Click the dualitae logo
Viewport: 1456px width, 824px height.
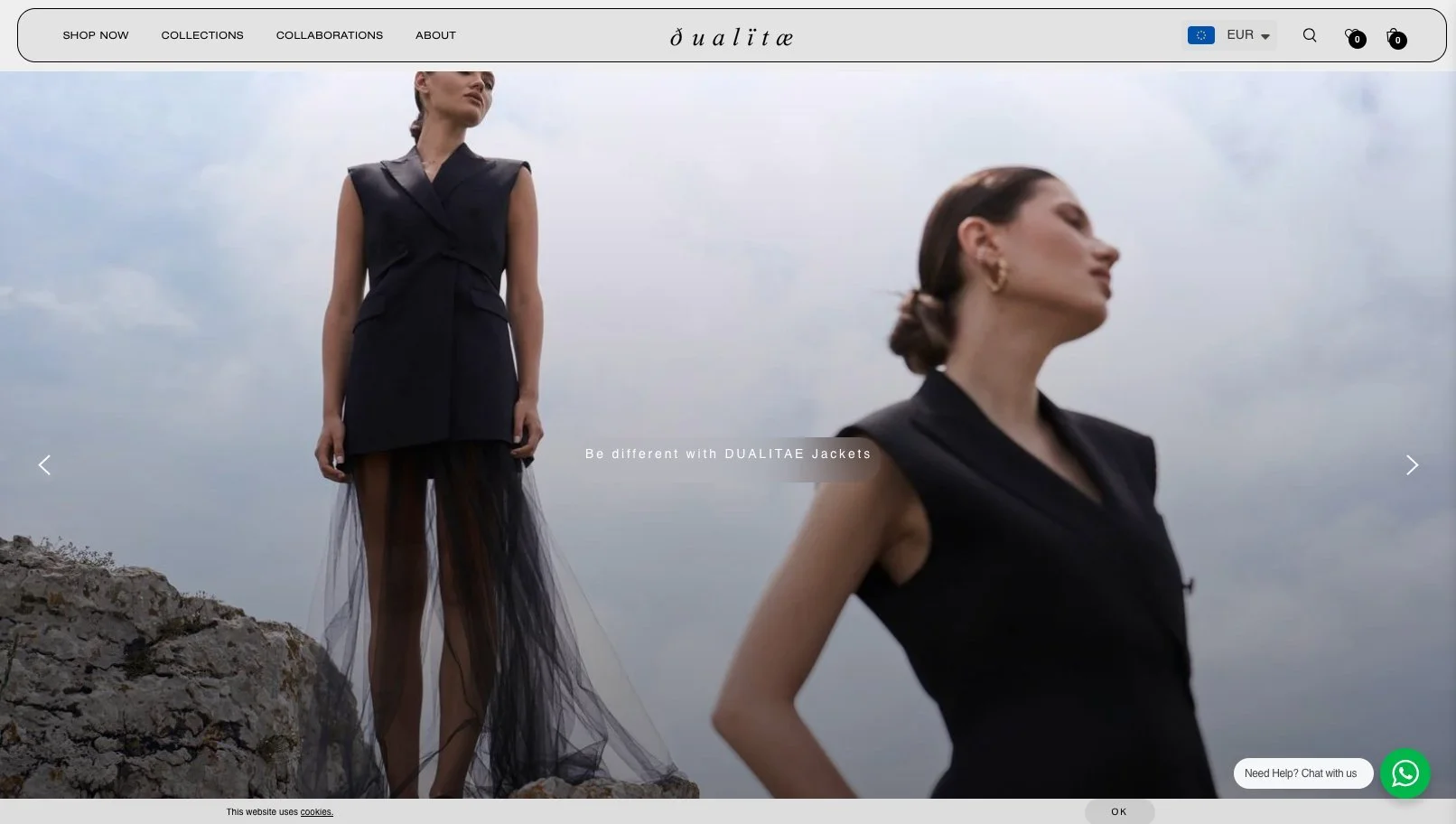(732, 36)
